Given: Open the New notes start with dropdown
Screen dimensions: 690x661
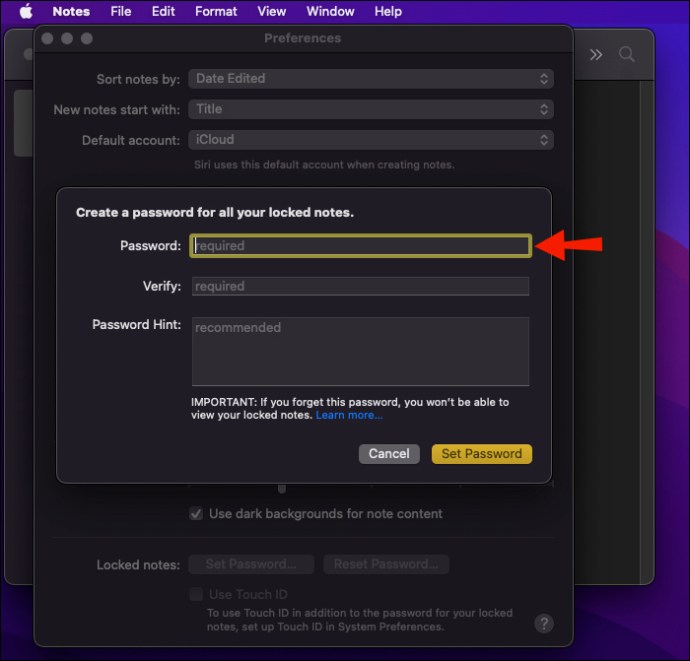Looking at the screenshot, I should click(x=371, y=109).
